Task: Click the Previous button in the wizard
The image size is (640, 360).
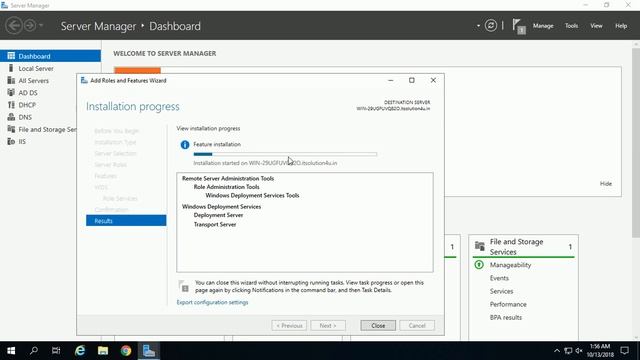Action: pos(289,325)
